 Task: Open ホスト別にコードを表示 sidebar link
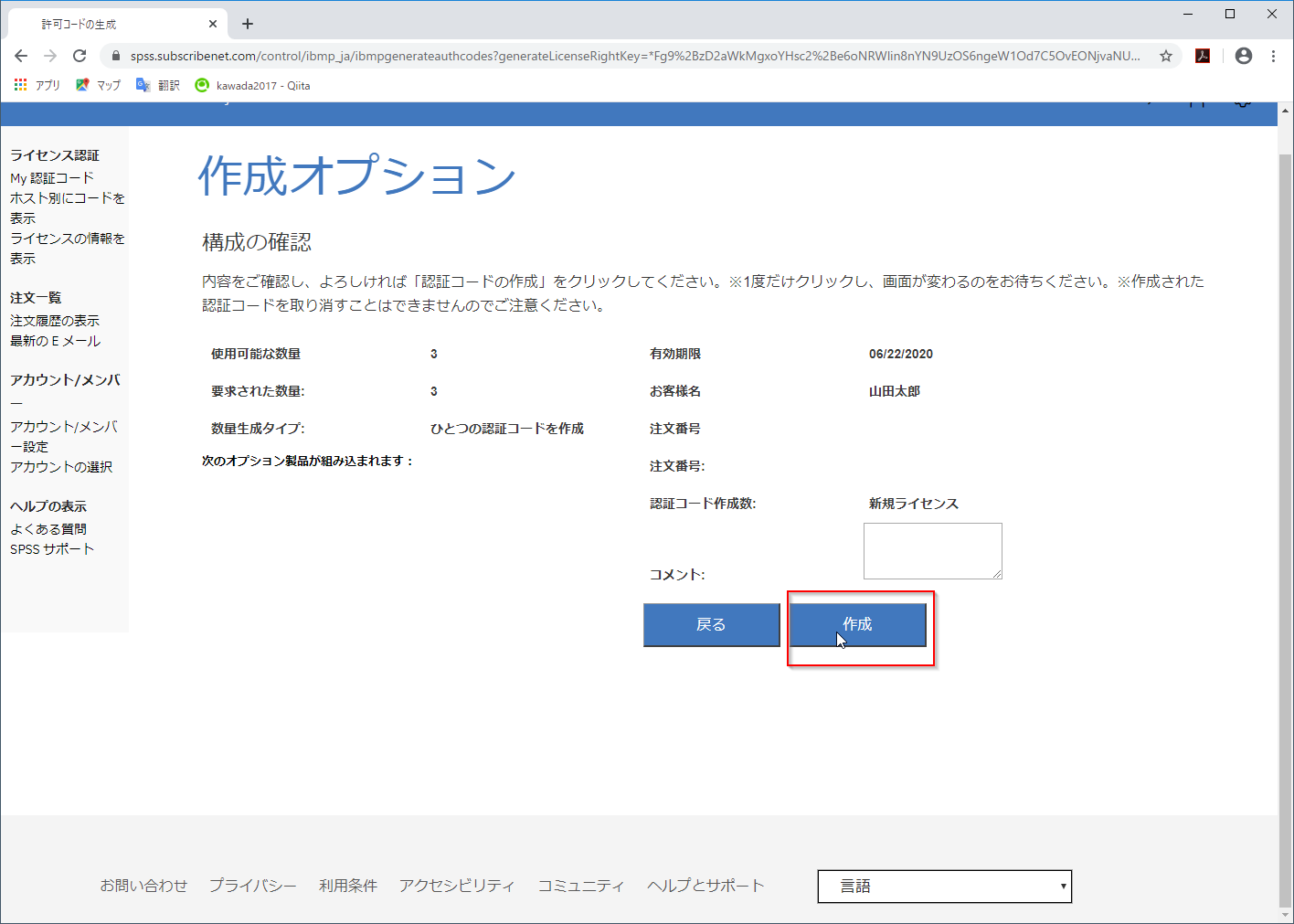[x=68, y=207]
